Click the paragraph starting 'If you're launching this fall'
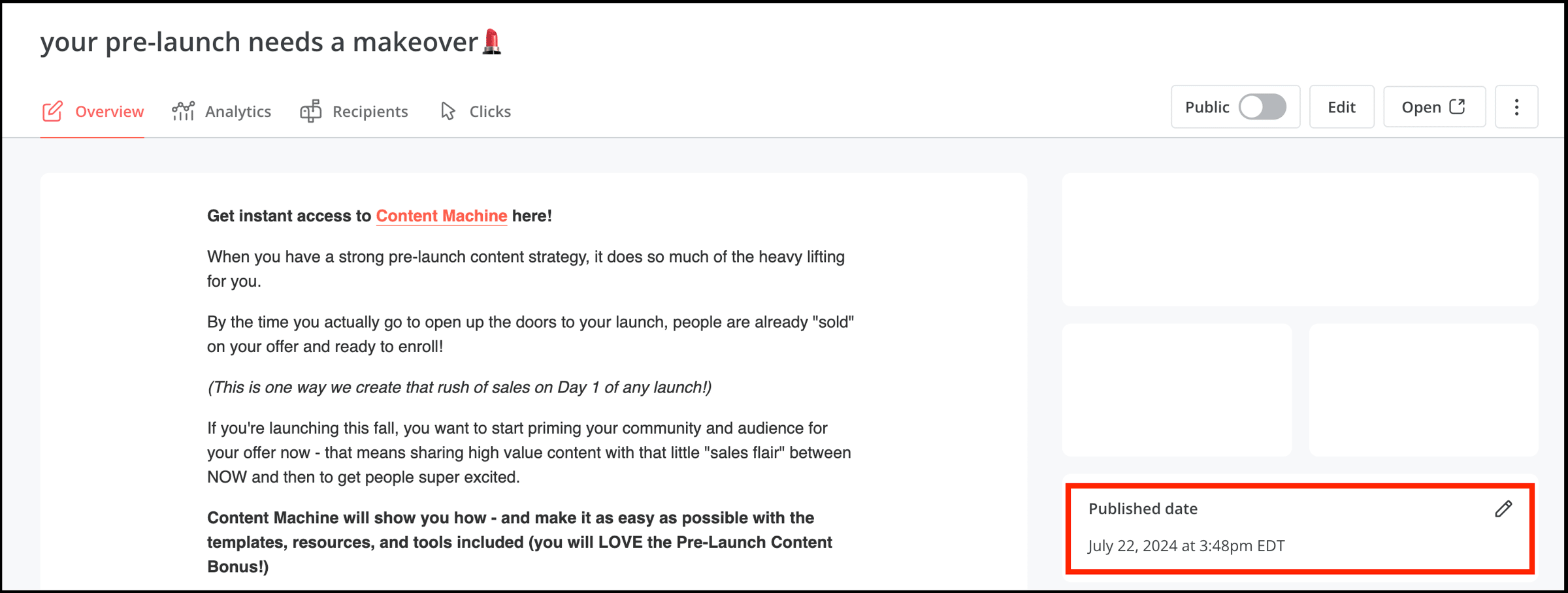Screen dimensions: 1568x593 (x=529, y=453)
